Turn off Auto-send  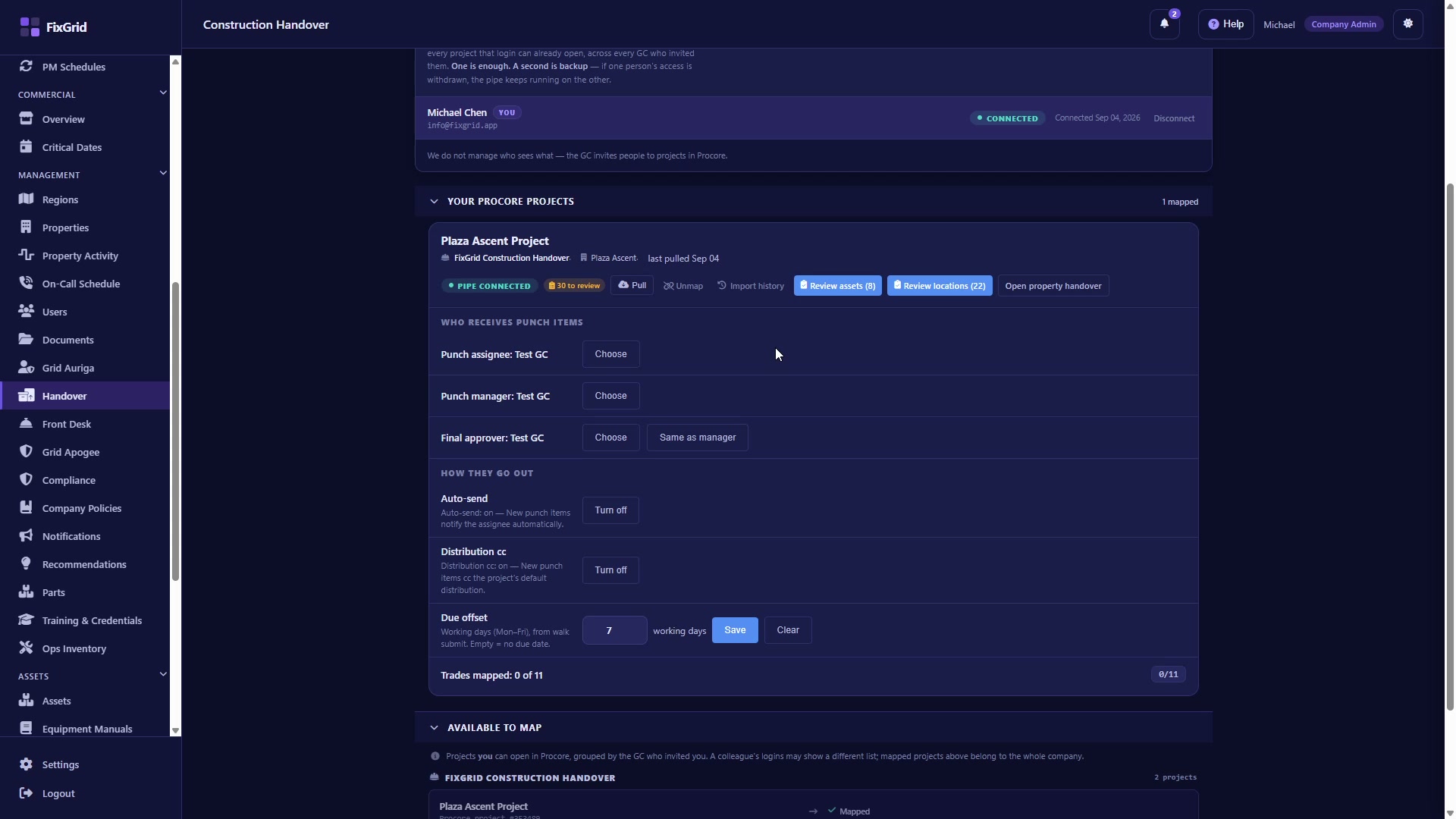click(610, 510)
